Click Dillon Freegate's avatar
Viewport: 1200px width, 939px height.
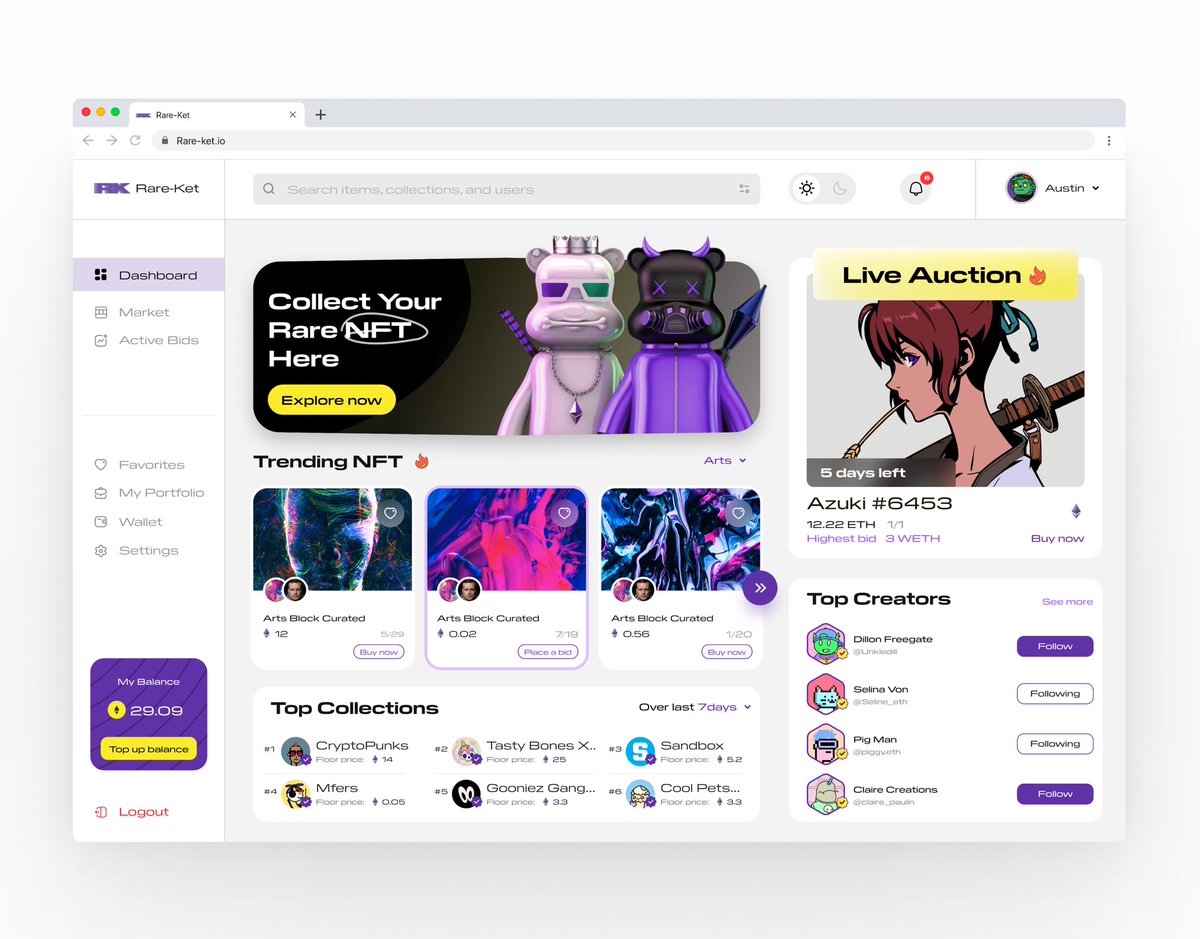pyautogui.click(x=826, y=644)
